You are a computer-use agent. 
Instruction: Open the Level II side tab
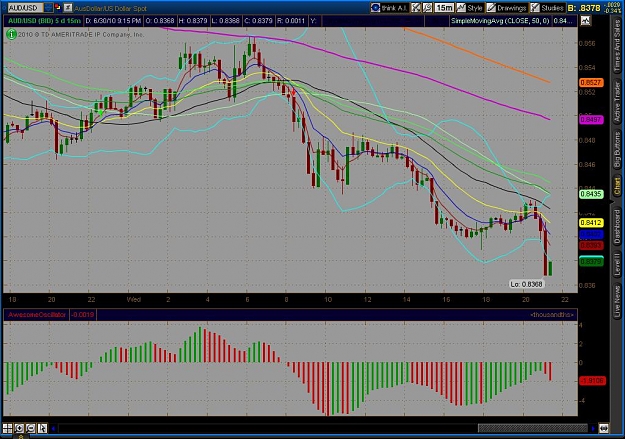[617, 264]
